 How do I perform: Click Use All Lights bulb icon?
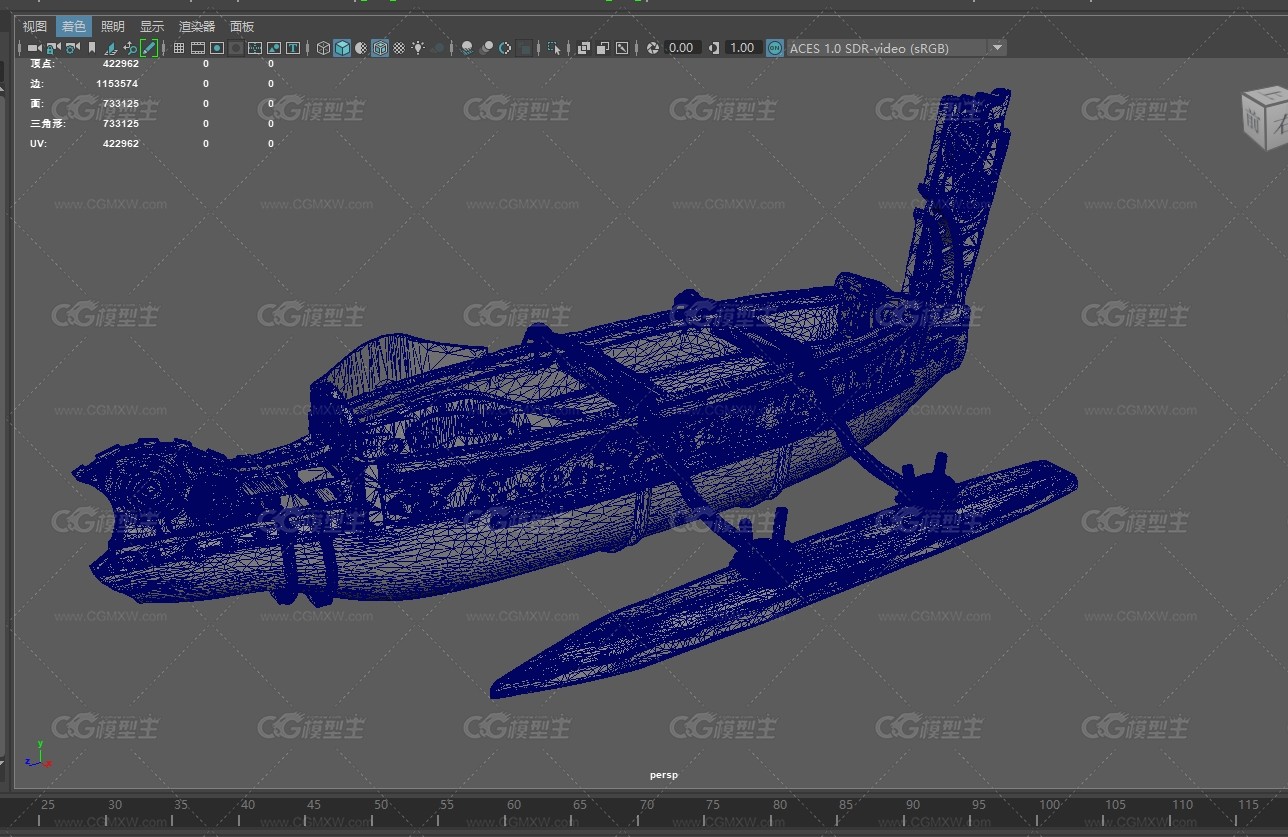point(418,48)
